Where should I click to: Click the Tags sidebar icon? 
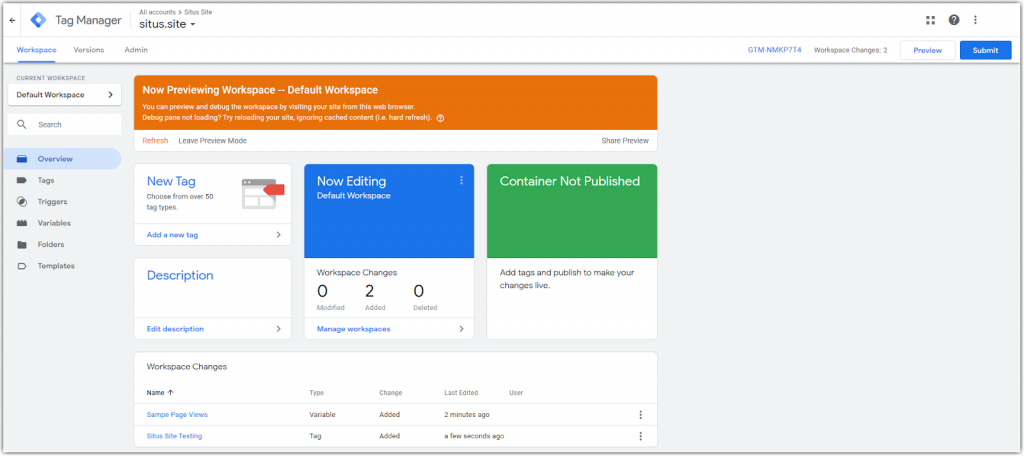(22, 180)
